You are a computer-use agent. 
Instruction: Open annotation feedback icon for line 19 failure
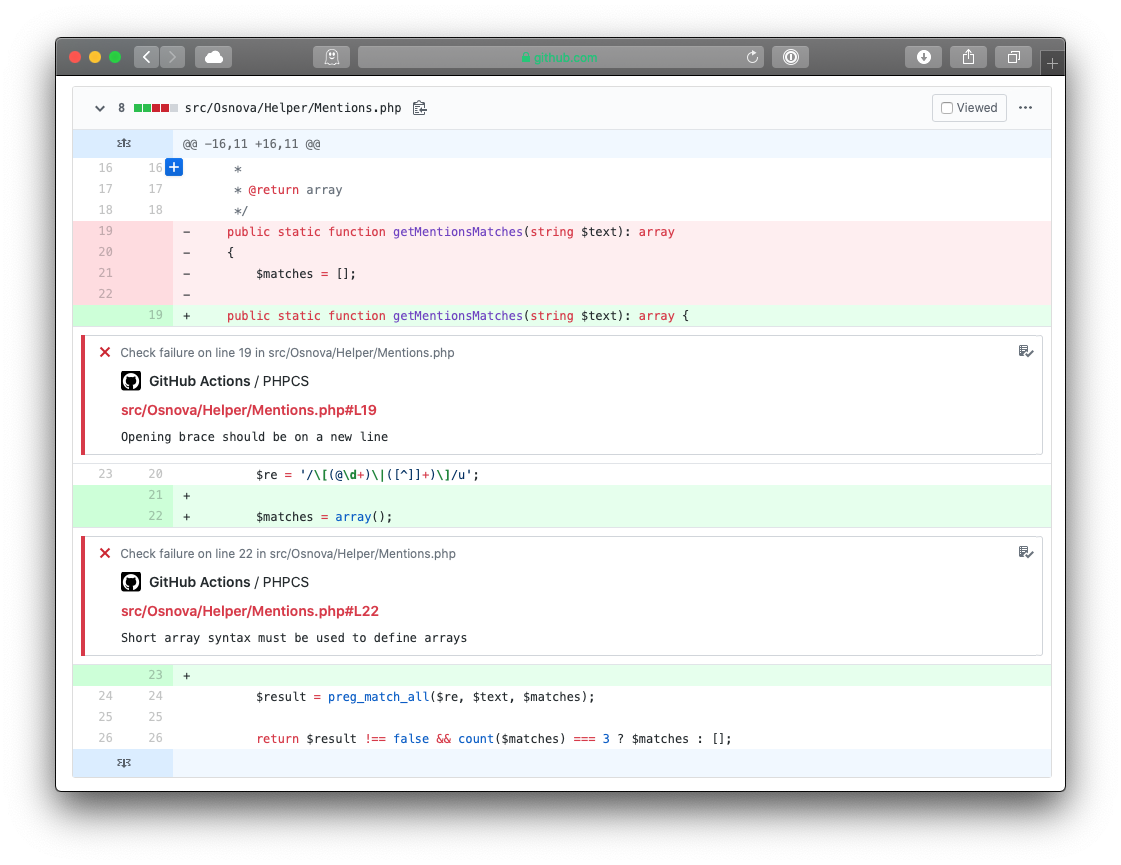pos(1025,351)
